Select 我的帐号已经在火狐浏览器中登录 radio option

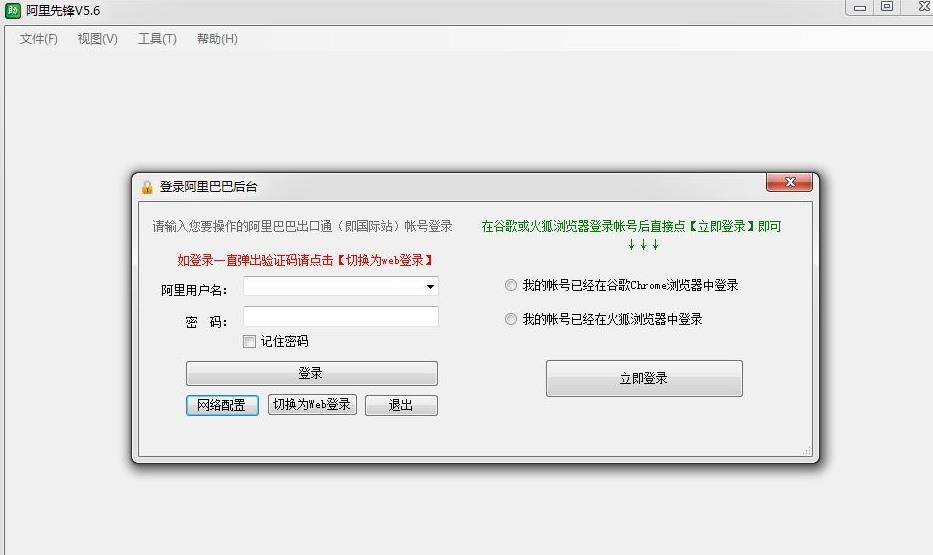pos(511,320)
